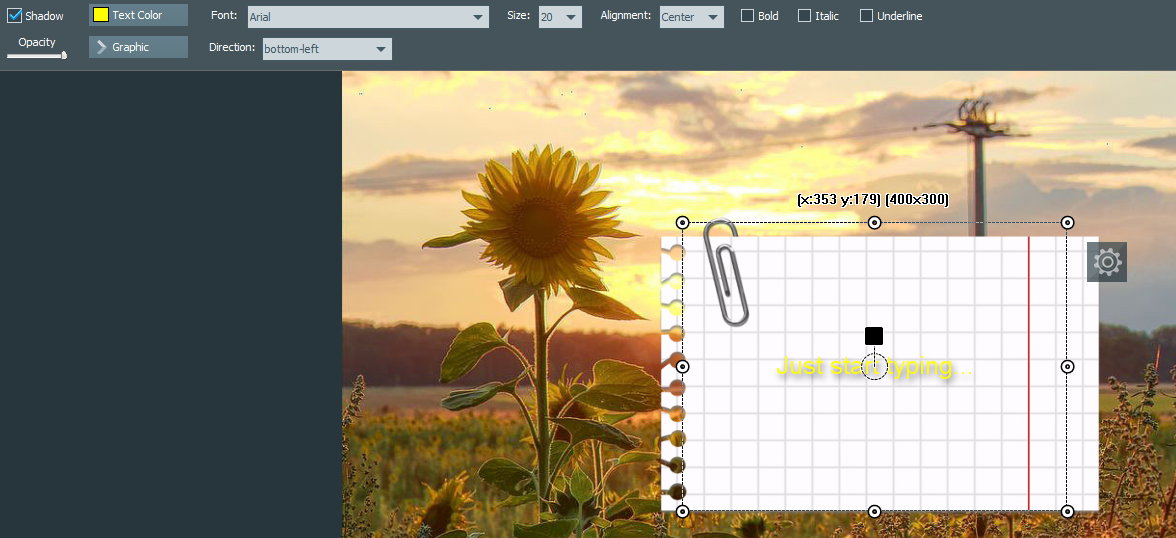
Task: Click the right-middle resize handle
Action: pos(1067,367)
